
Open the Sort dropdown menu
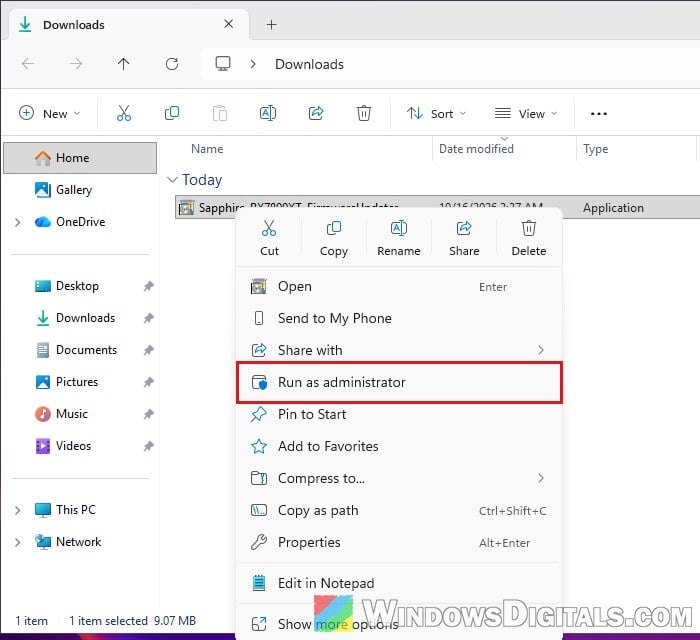437,113
